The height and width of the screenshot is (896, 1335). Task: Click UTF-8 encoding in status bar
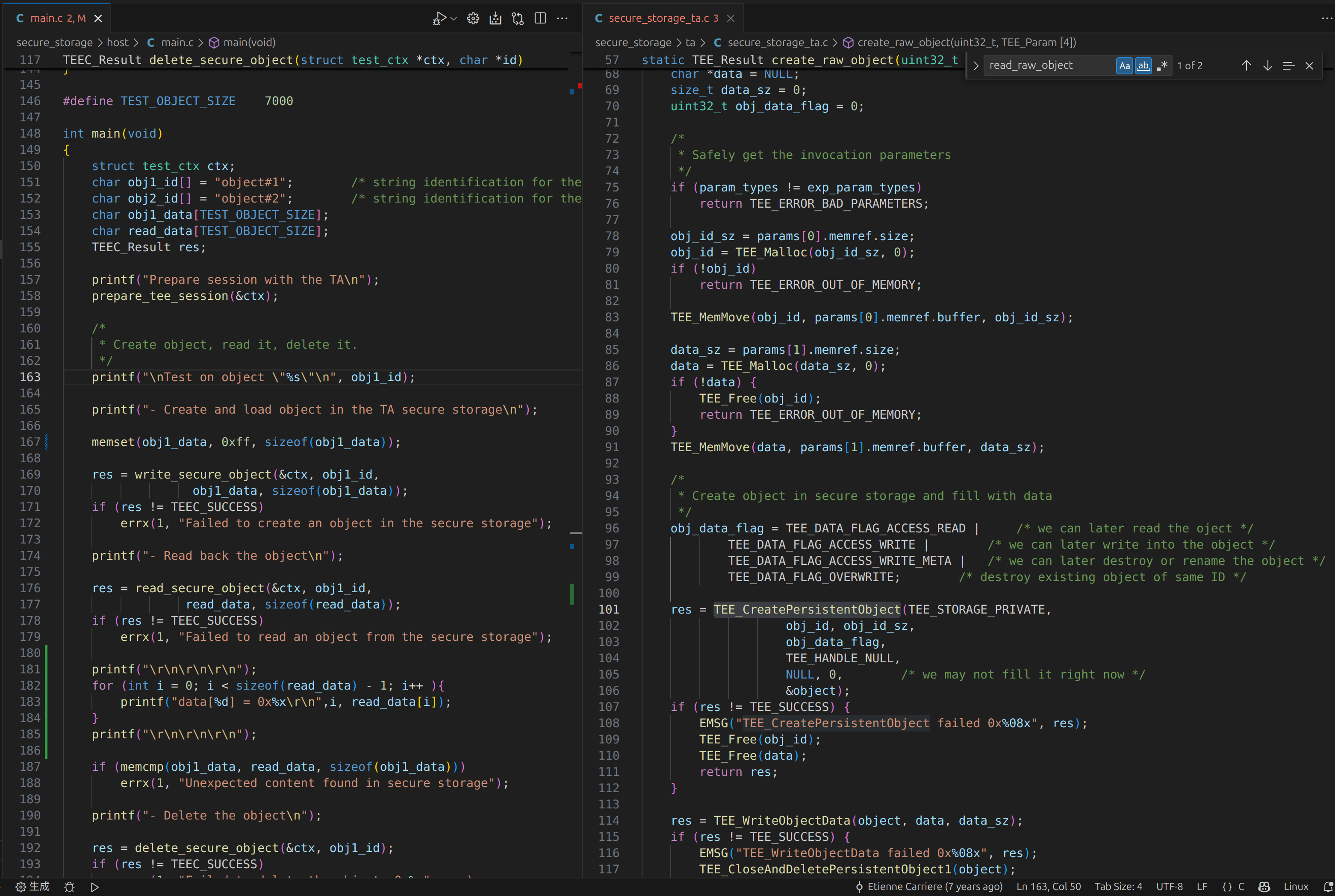coord(1169,886)
